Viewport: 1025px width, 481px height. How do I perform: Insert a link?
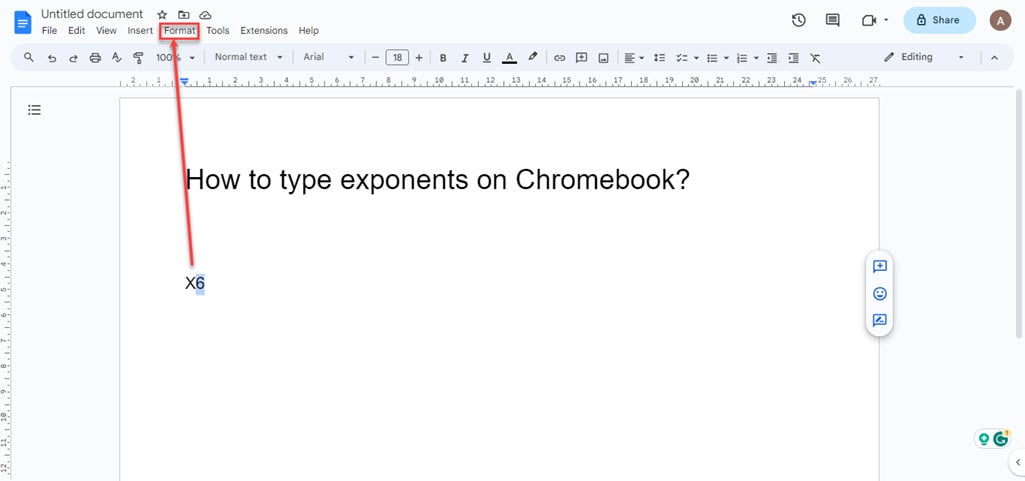point(560,58)
